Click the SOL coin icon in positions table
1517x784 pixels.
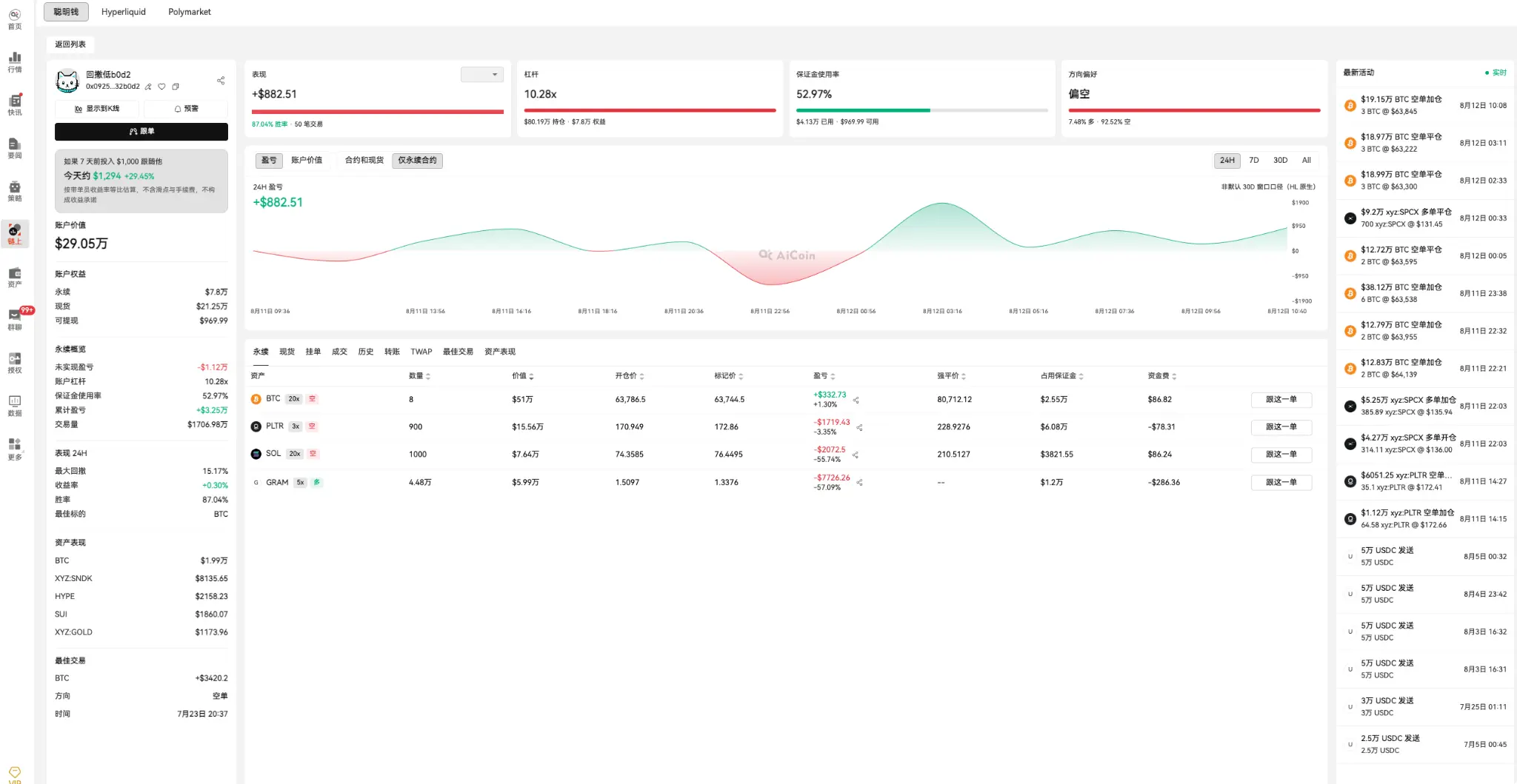pyautogui.click(x=256, y=454)
